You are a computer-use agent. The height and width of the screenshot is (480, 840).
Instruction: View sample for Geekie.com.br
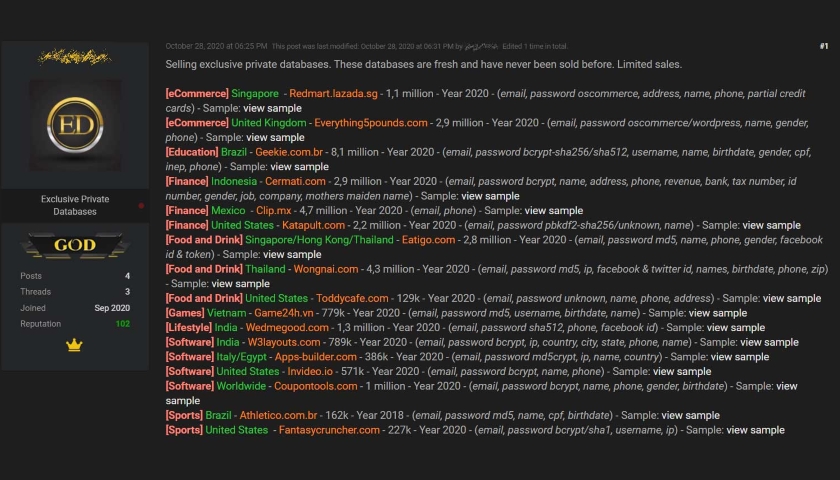click(x=299, y=167)
